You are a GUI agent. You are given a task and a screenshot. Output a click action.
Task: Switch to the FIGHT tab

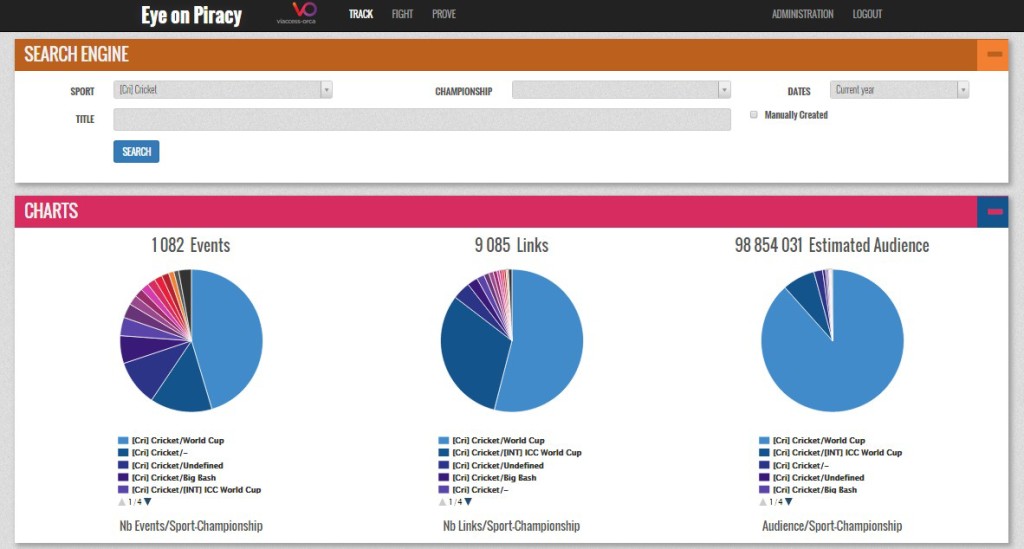(402, 14)
